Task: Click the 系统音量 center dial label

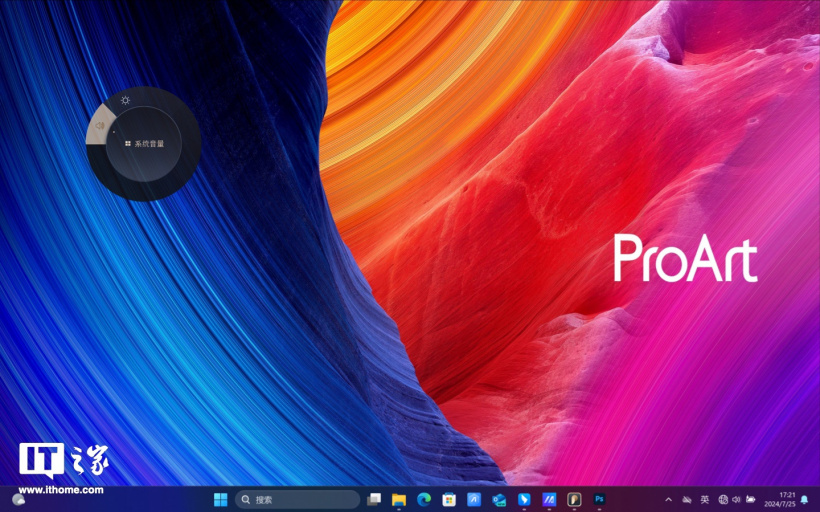Action: pos(145,144)
